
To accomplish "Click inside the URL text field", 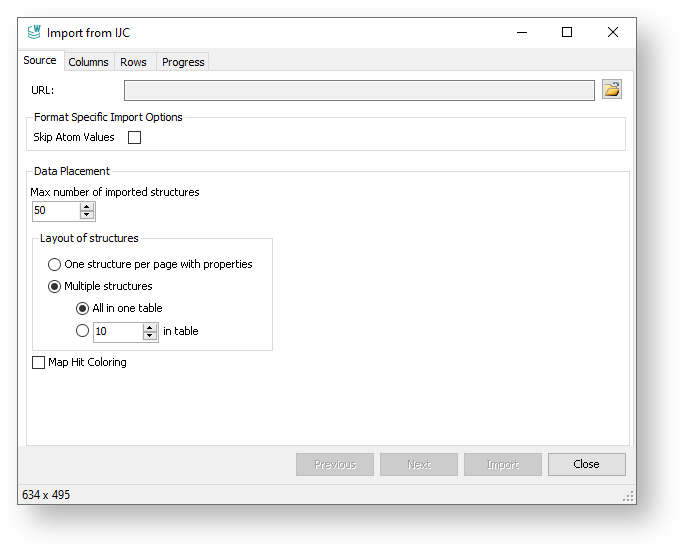I will [359, 90].
